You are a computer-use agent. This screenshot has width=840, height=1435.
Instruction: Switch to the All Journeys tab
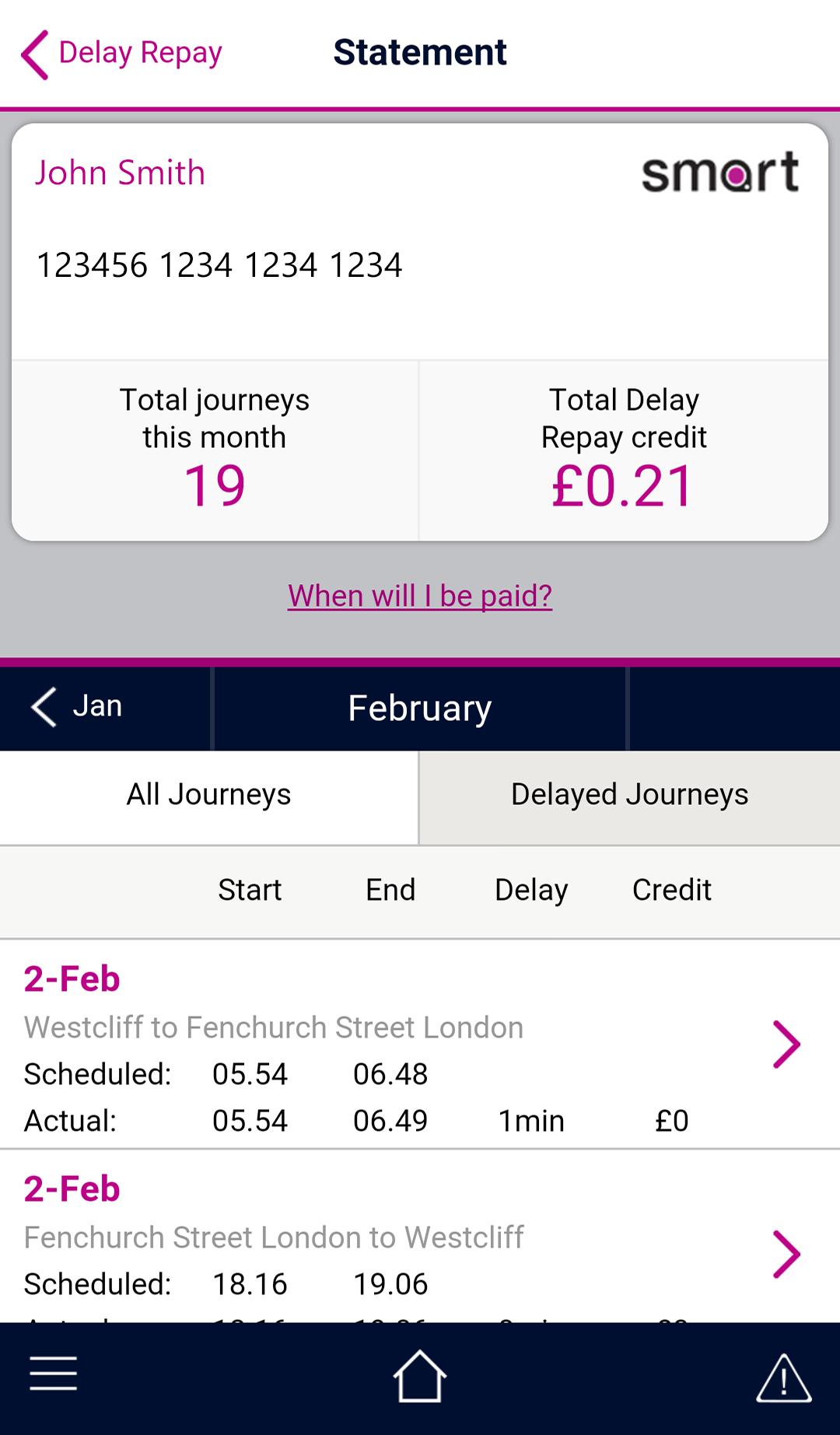(208, 795)
